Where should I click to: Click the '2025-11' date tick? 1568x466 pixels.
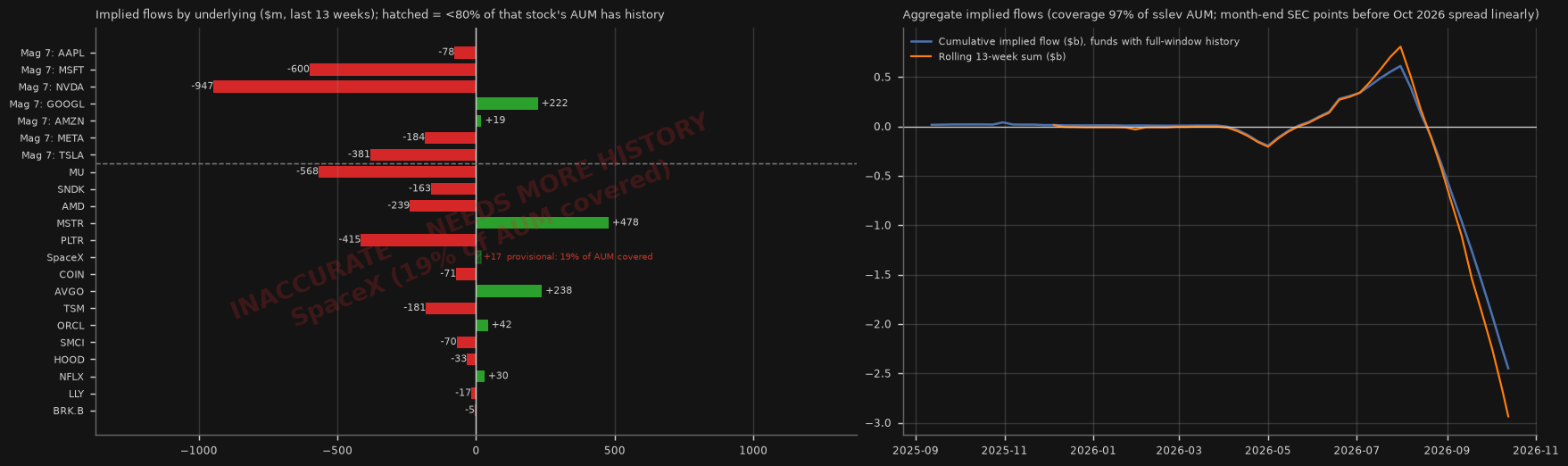pyautogui.click(x=1005, y=451)
